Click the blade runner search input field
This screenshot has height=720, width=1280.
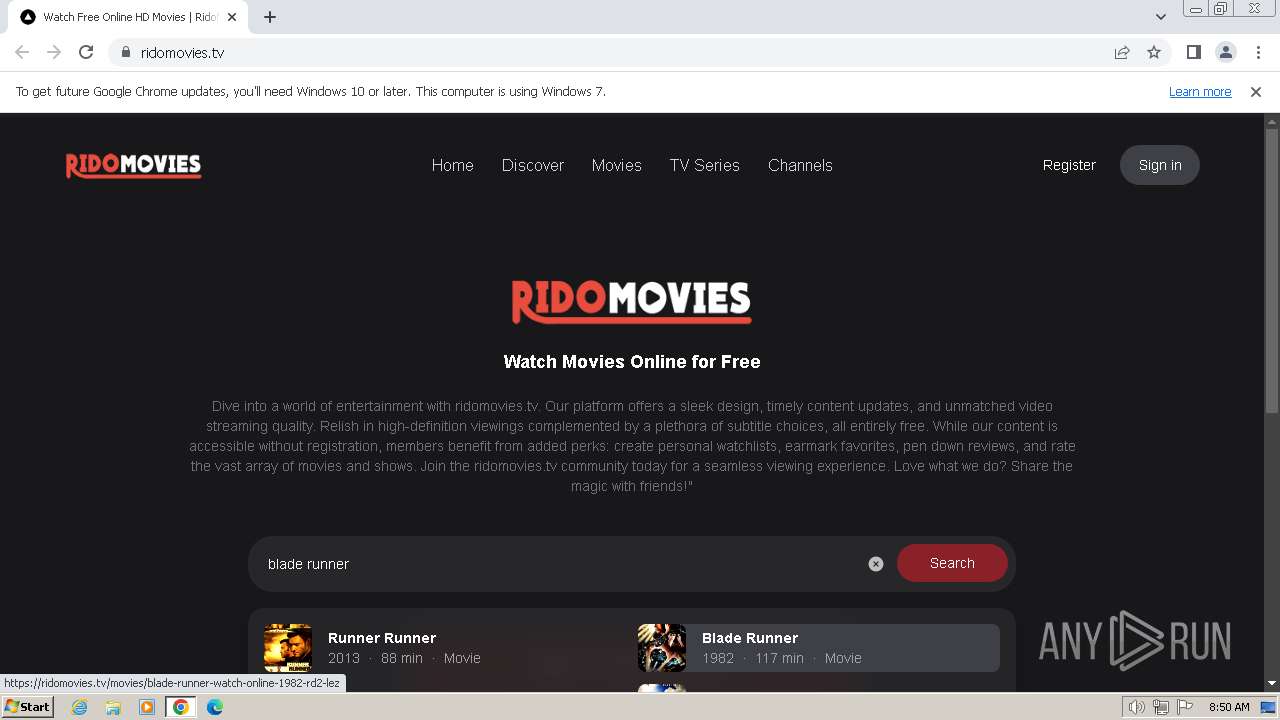[x=550, y=563]
